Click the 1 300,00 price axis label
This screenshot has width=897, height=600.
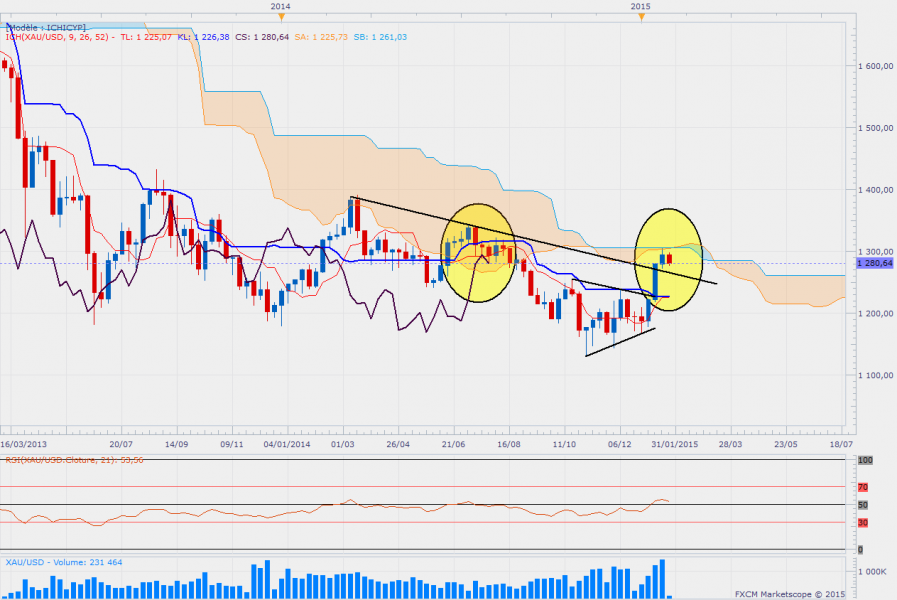pyautogui.click(x=875, y=252)
